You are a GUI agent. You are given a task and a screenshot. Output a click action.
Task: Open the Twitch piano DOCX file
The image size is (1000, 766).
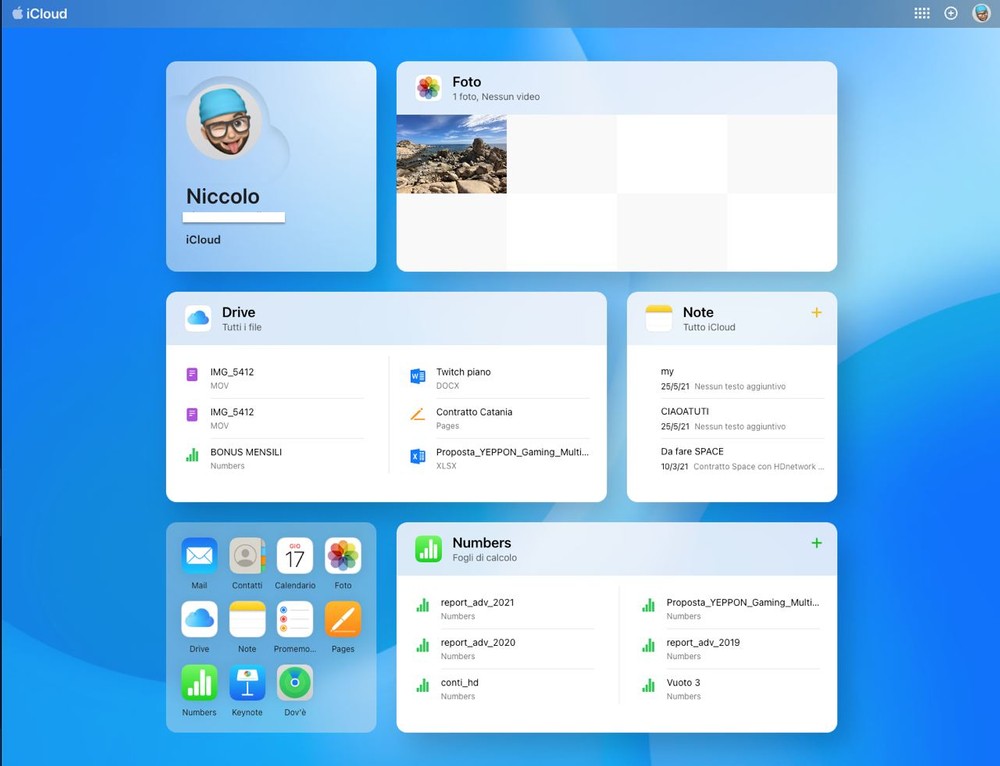coord(463,377)
